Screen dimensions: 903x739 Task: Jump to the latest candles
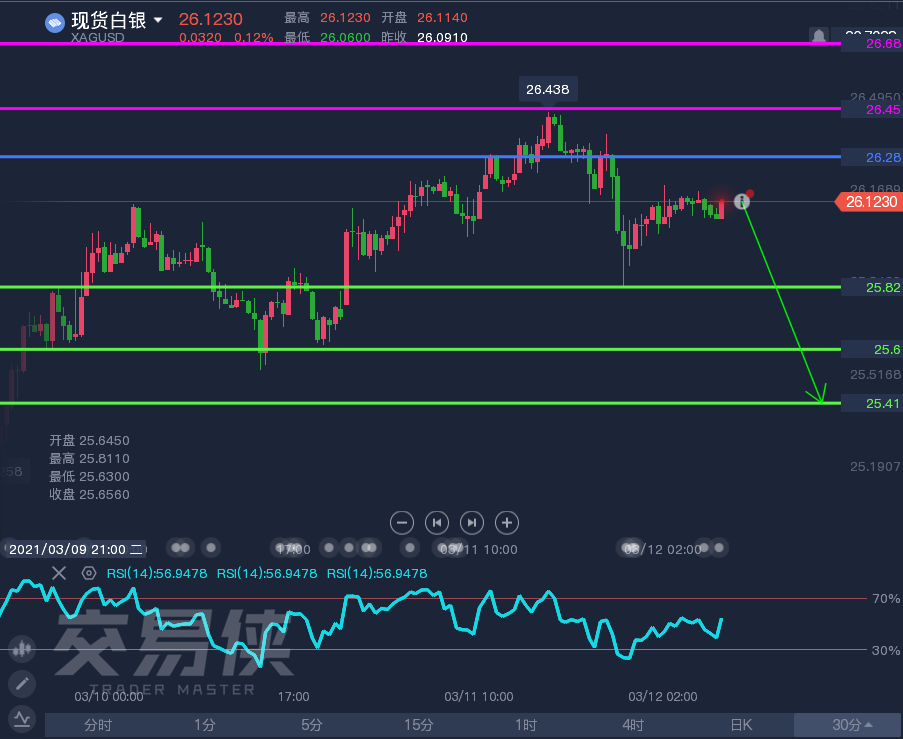pos(472,522)
